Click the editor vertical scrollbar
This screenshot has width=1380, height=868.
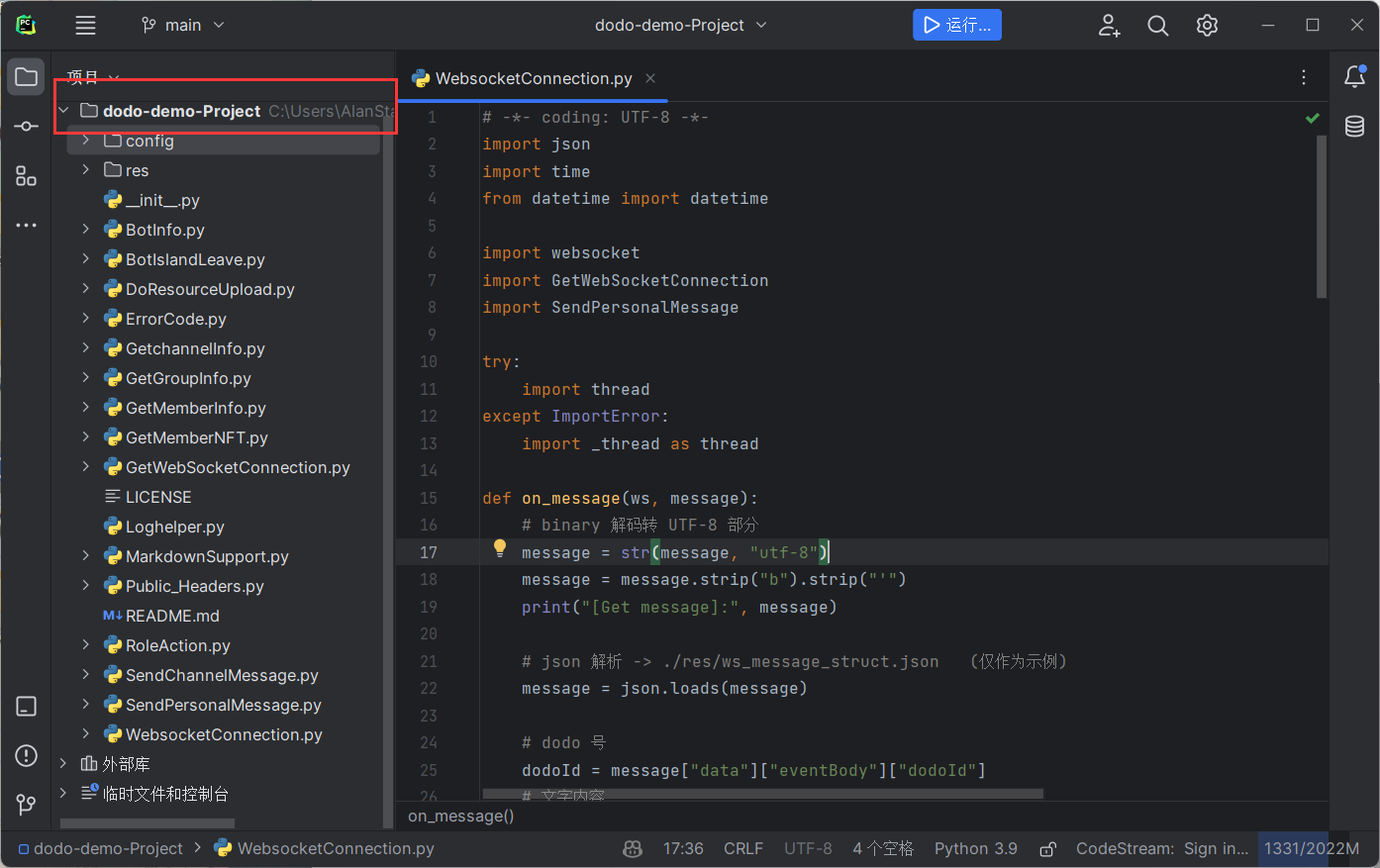point(1322,218)
